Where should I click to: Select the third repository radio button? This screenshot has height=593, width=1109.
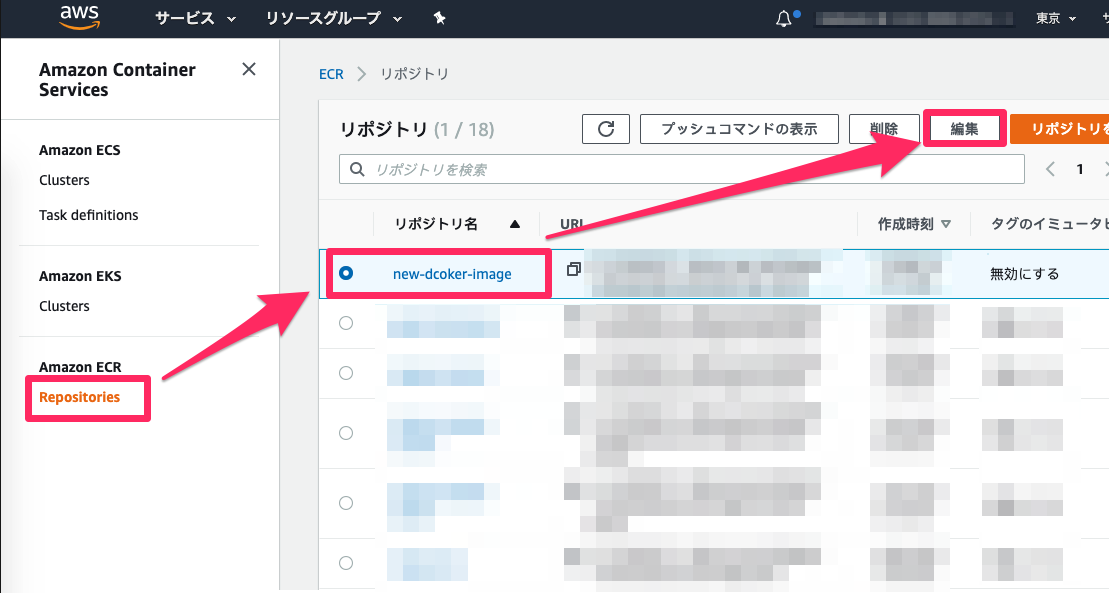click(346, 373)
